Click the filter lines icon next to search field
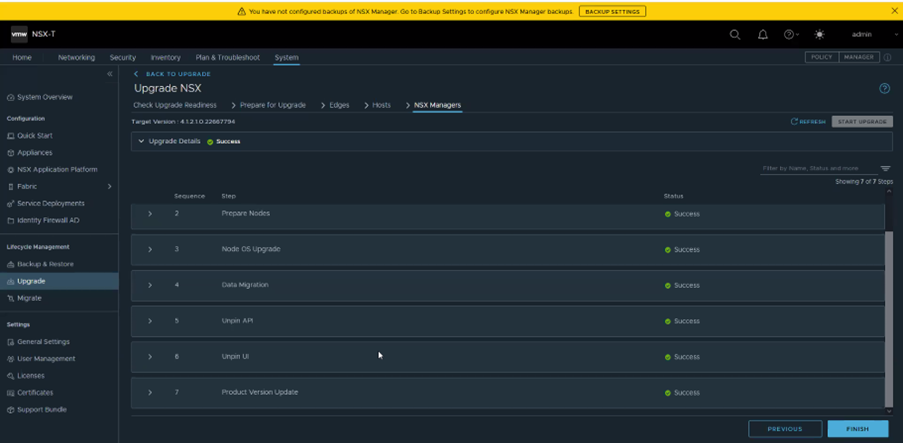The image size is (903, 443). pyautogui.click(x=886, y=168)
